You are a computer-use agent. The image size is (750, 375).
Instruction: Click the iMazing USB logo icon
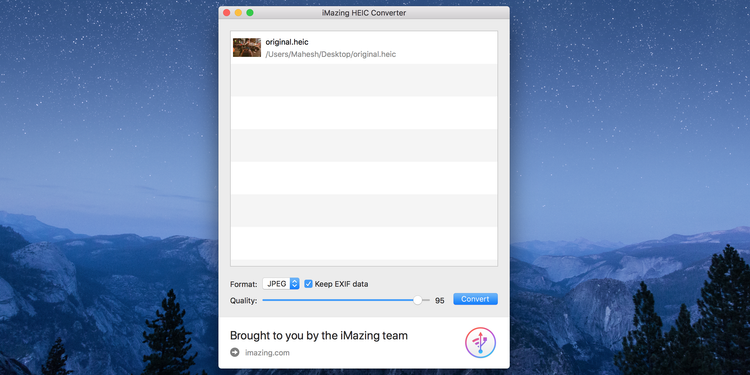(480, 342)
